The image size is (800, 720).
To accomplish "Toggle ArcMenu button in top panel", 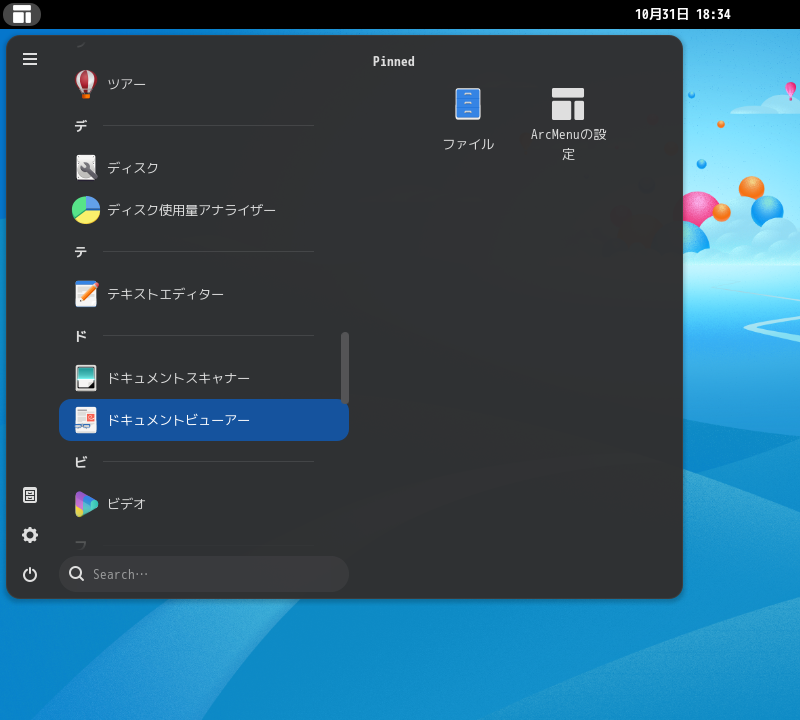I will 22,14.
